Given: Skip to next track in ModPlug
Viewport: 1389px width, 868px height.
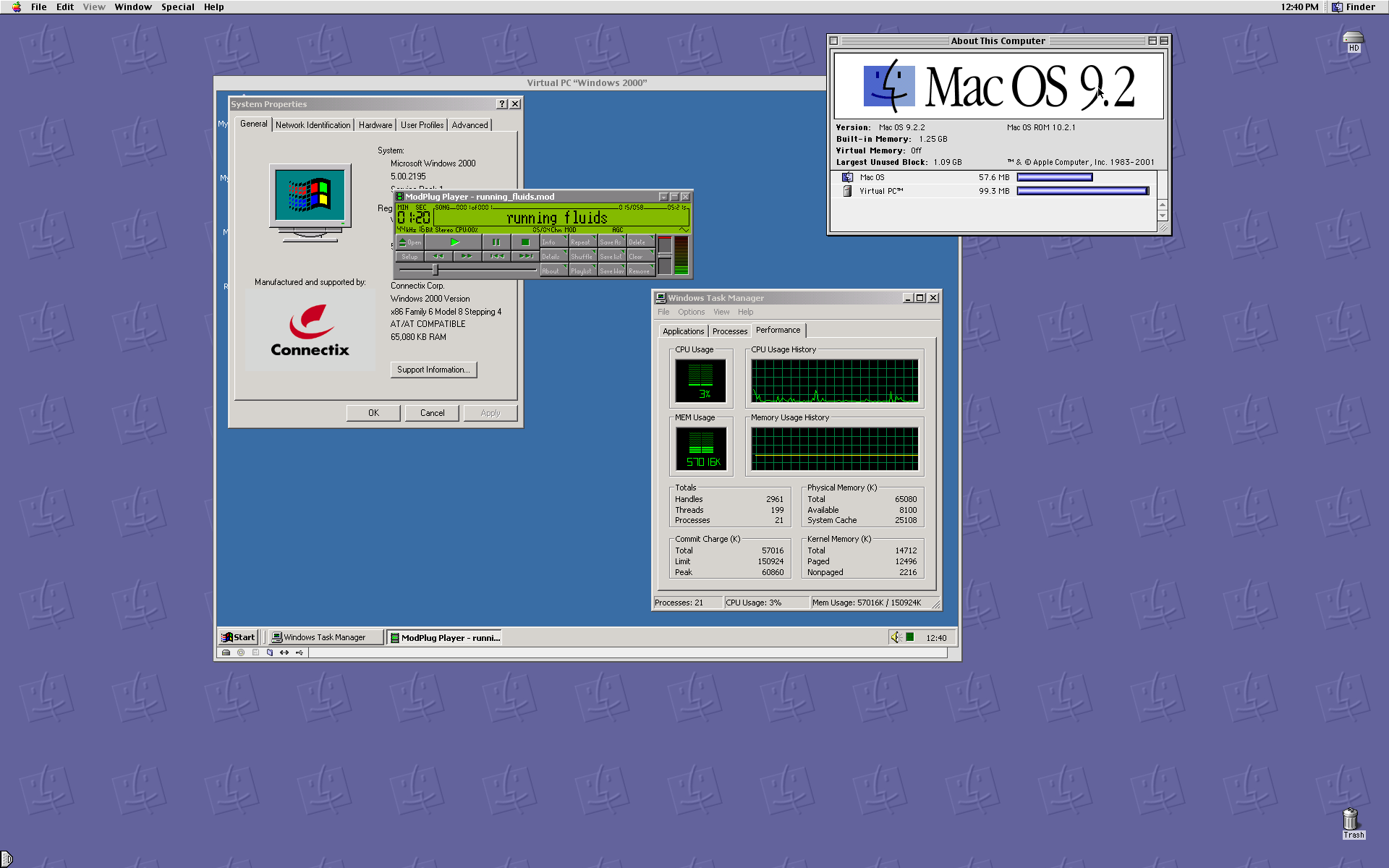Looking at the screenshot, I should 525,256.
